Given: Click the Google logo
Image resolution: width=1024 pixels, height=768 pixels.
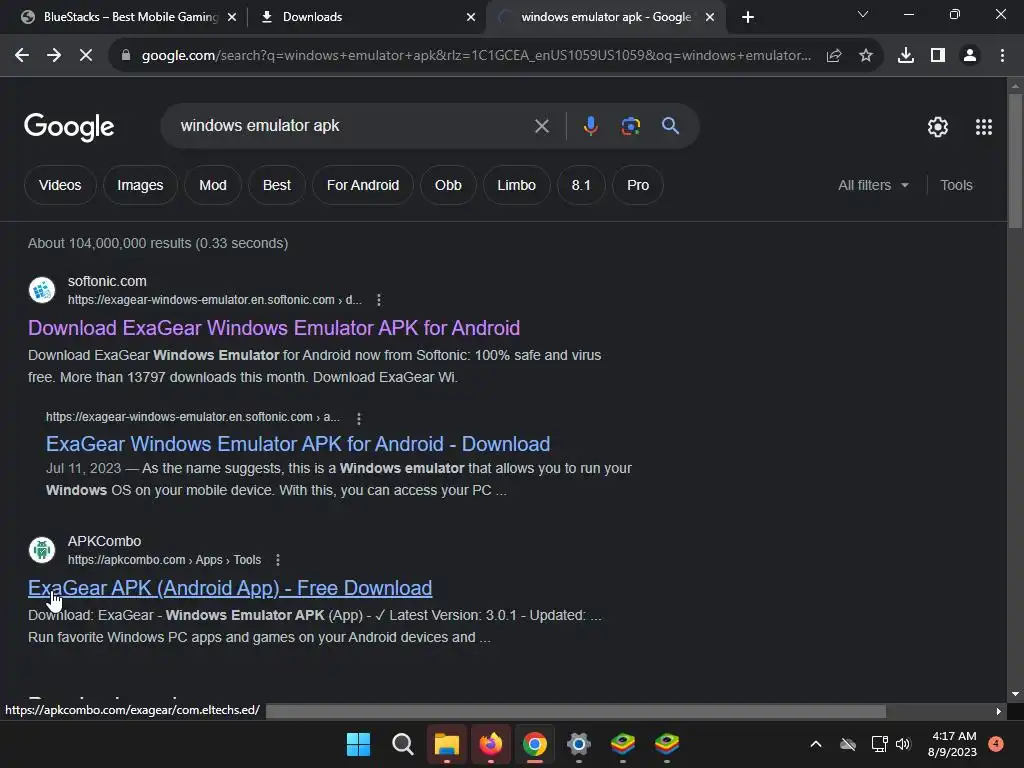Looking at the screenshot, I should click(x=69, y=127).
